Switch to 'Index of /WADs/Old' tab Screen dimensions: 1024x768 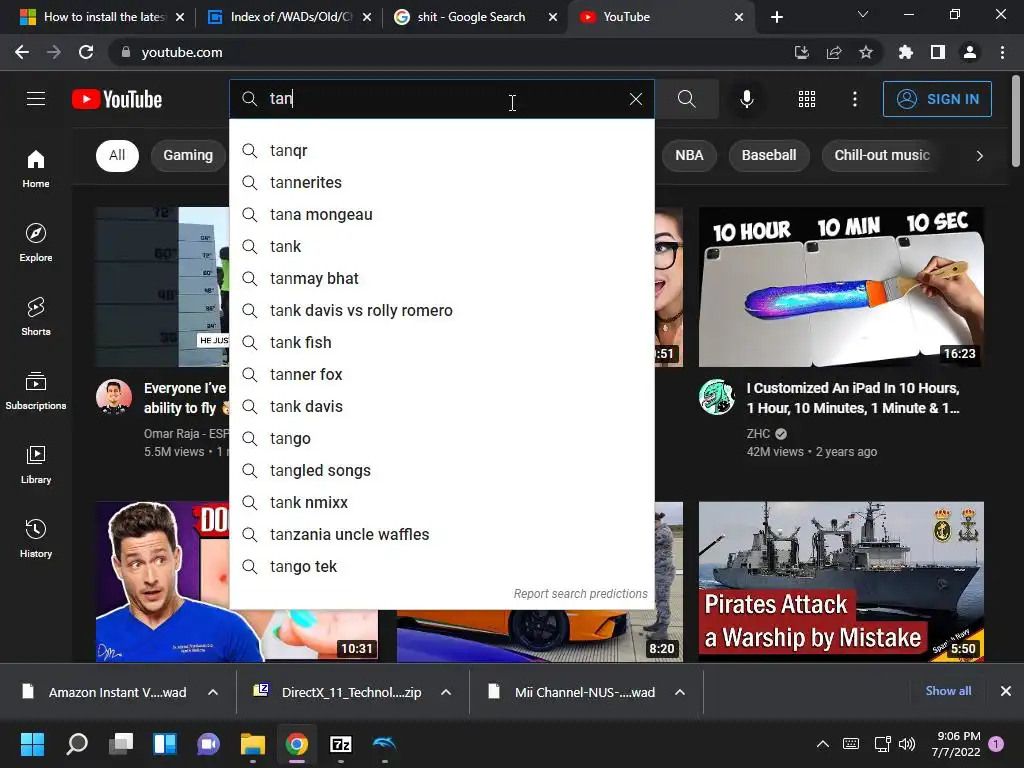click(x=289, y=17)
